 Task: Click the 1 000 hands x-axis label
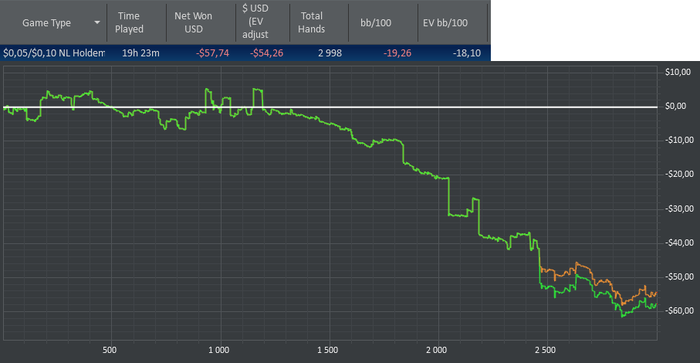coord(219,350)
